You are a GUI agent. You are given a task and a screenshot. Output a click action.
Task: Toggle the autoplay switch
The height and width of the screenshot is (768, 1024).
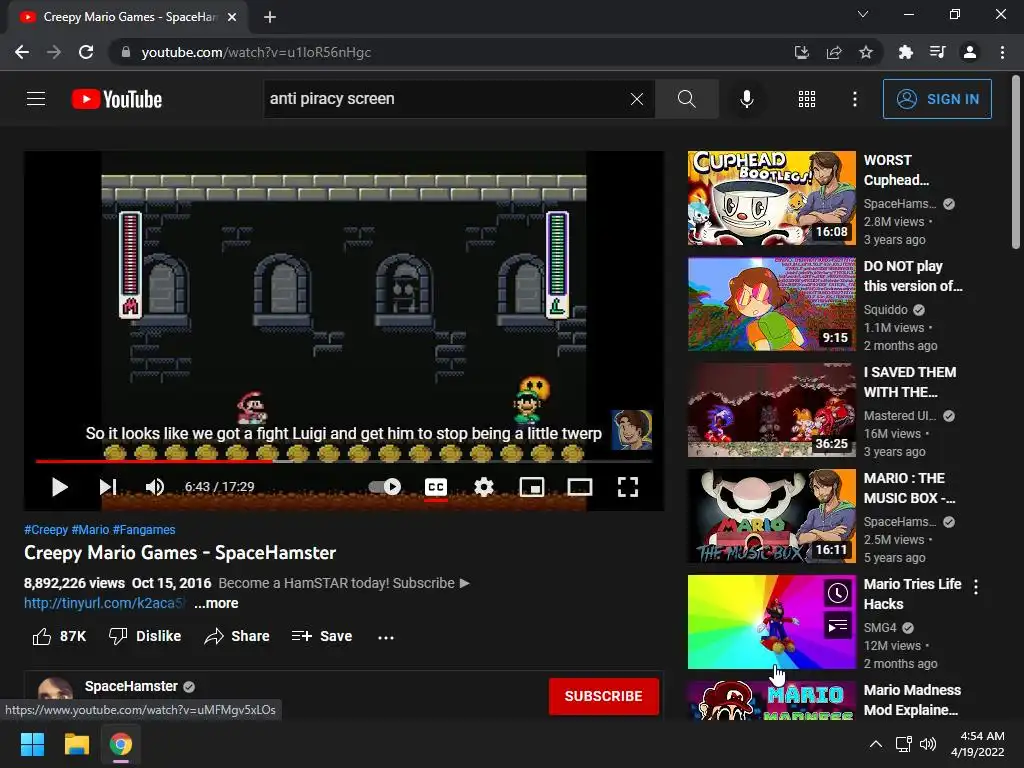point(385,487)
